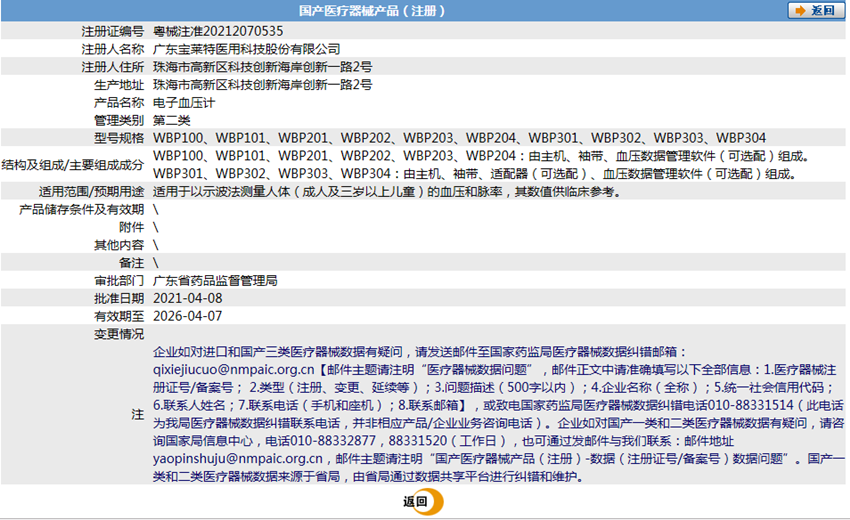This screenshot has height=520, width=850.
Task: Click email qixiejiucuo@nmpaic.org.cn in note
Action: (234, 370)
